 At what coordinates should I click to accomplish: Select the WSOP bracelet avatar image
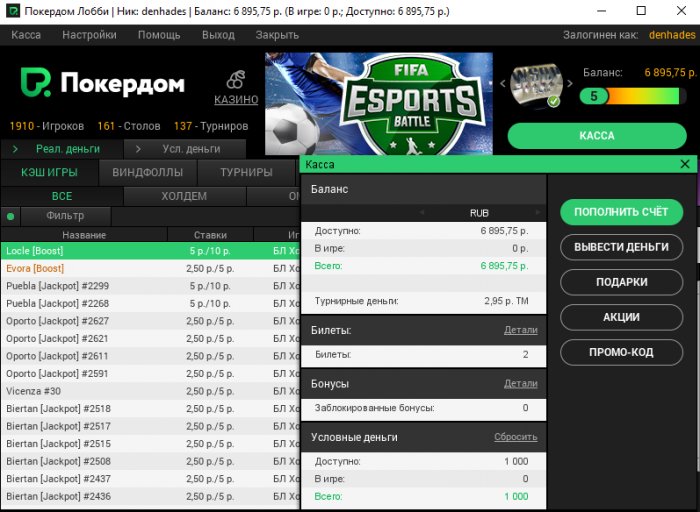click(x=536, y=85)
